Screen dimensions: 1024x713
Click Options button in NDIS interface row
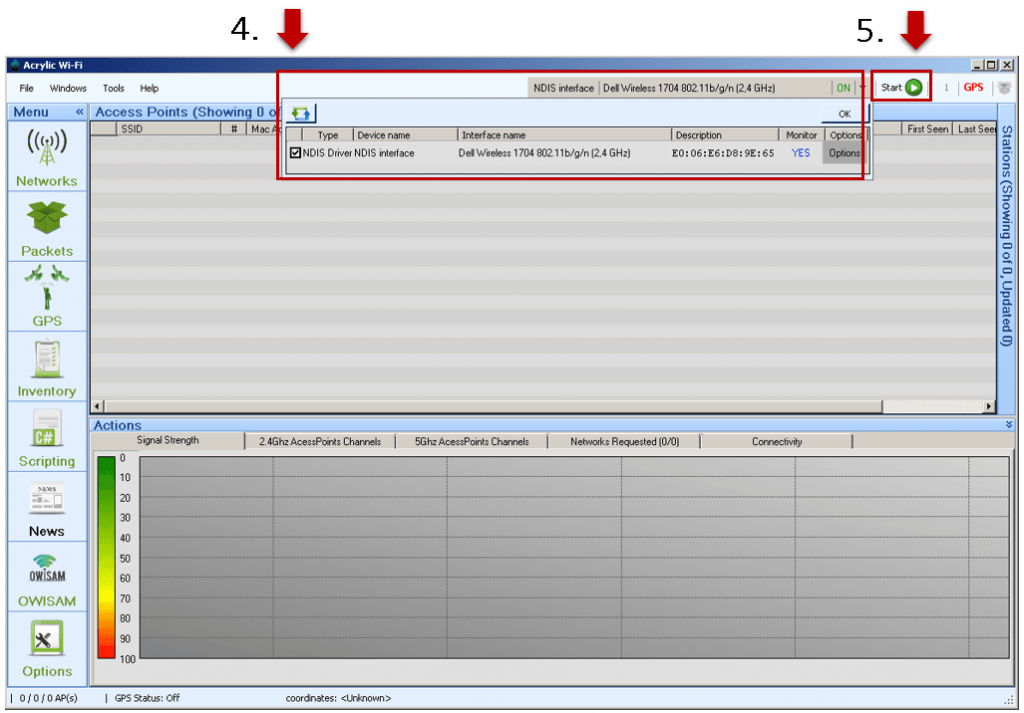(x=844, y=153)
